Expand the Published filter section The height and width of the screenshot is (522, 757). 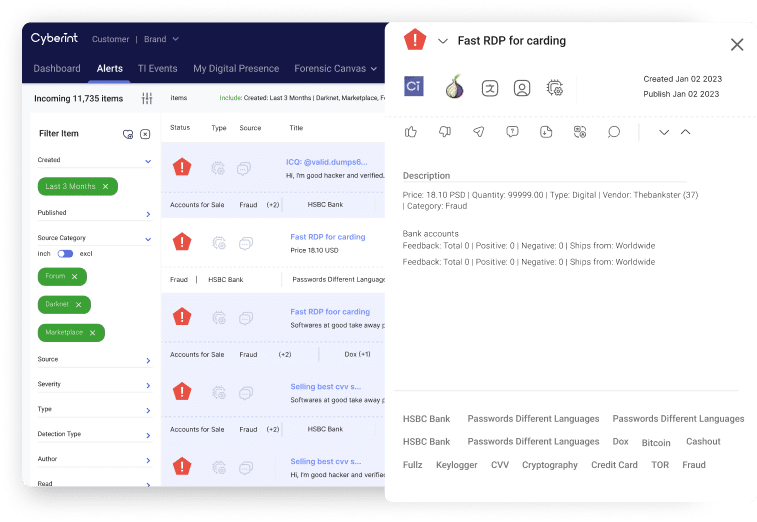[x=148, y=214]
